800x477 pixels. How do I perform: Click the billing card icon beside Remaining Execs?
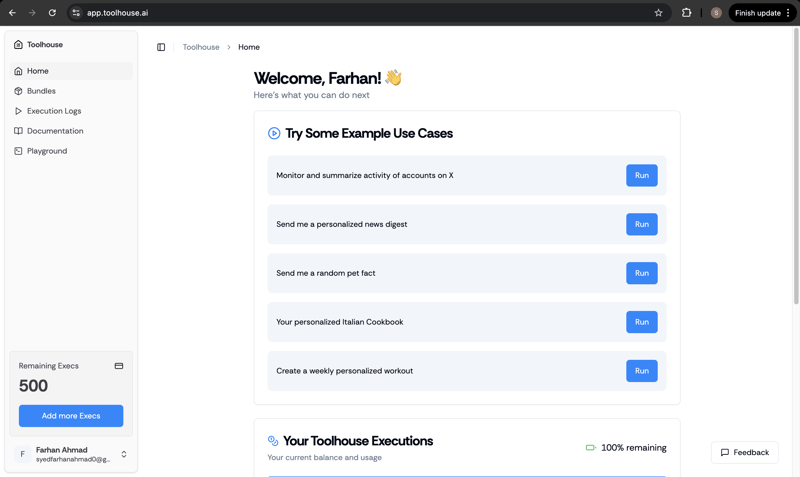pos(119,366)
